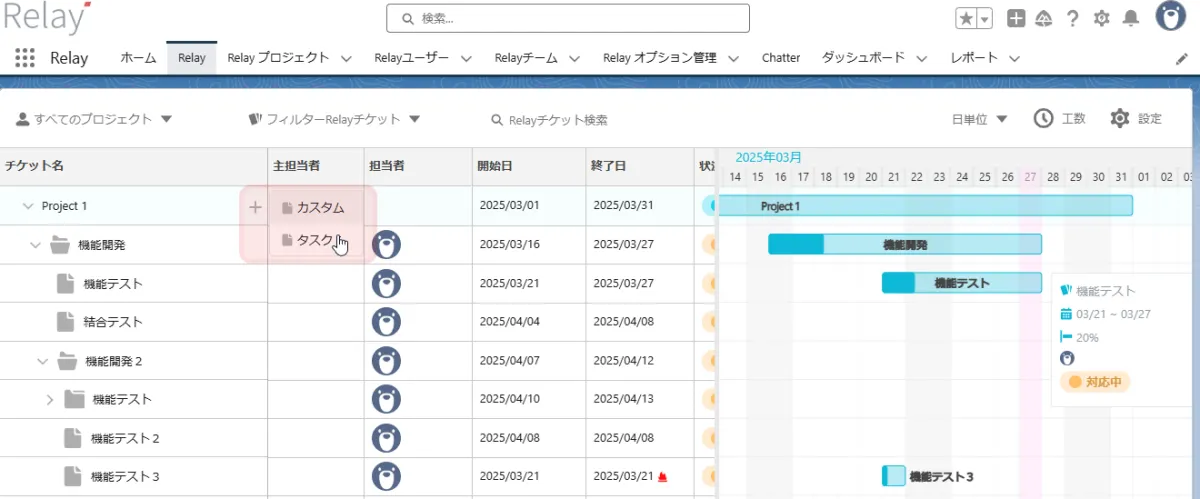
Task: Open the 設定 gear in Gantt toolbar
Action: click(x=1120, y=119)
